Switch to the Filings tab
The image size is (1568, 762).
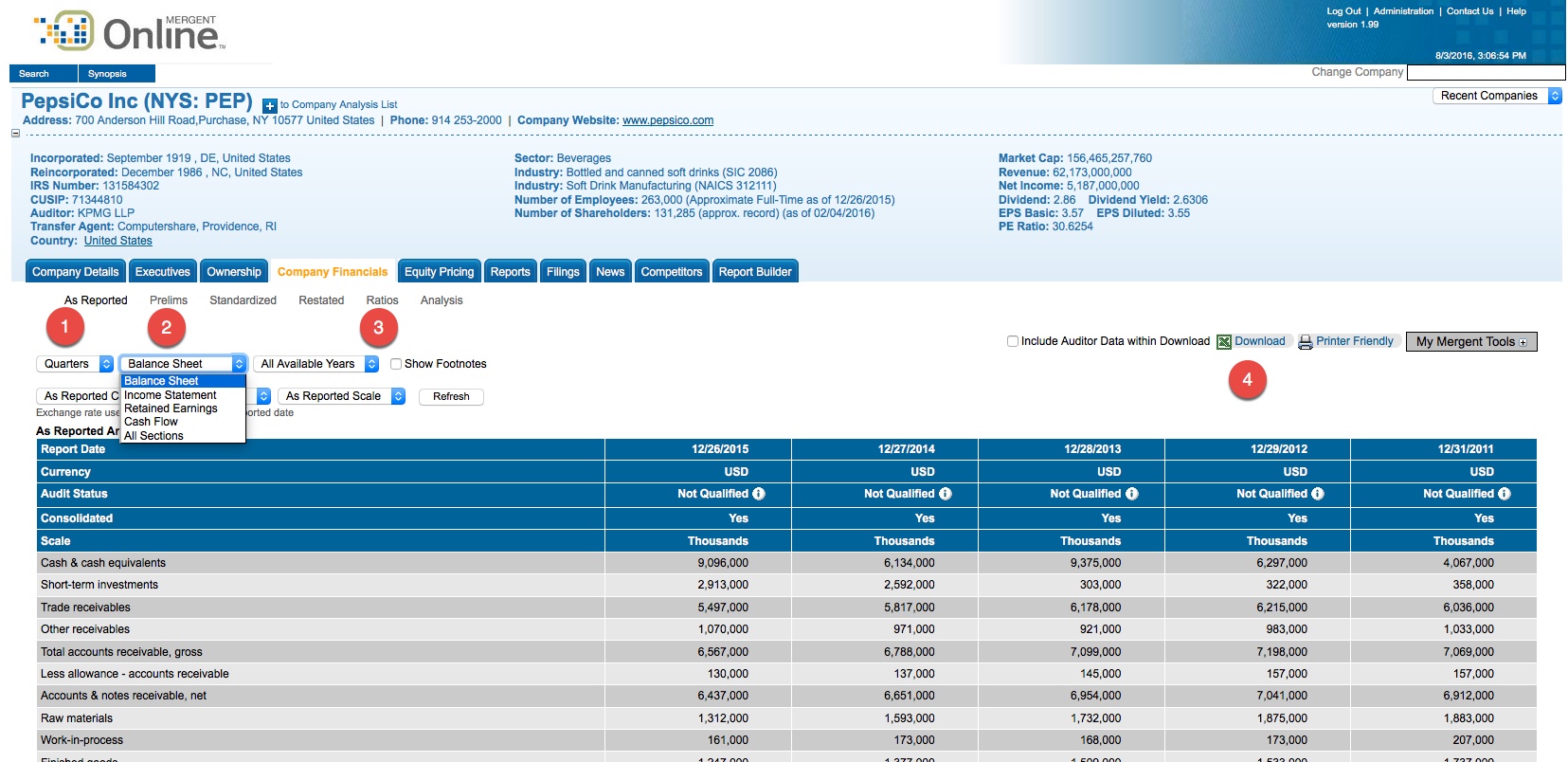tap(563, 272)
